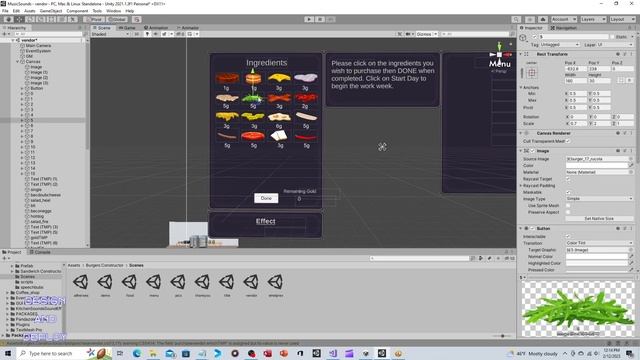Click the cheese ingredient image

pos(279,78)
